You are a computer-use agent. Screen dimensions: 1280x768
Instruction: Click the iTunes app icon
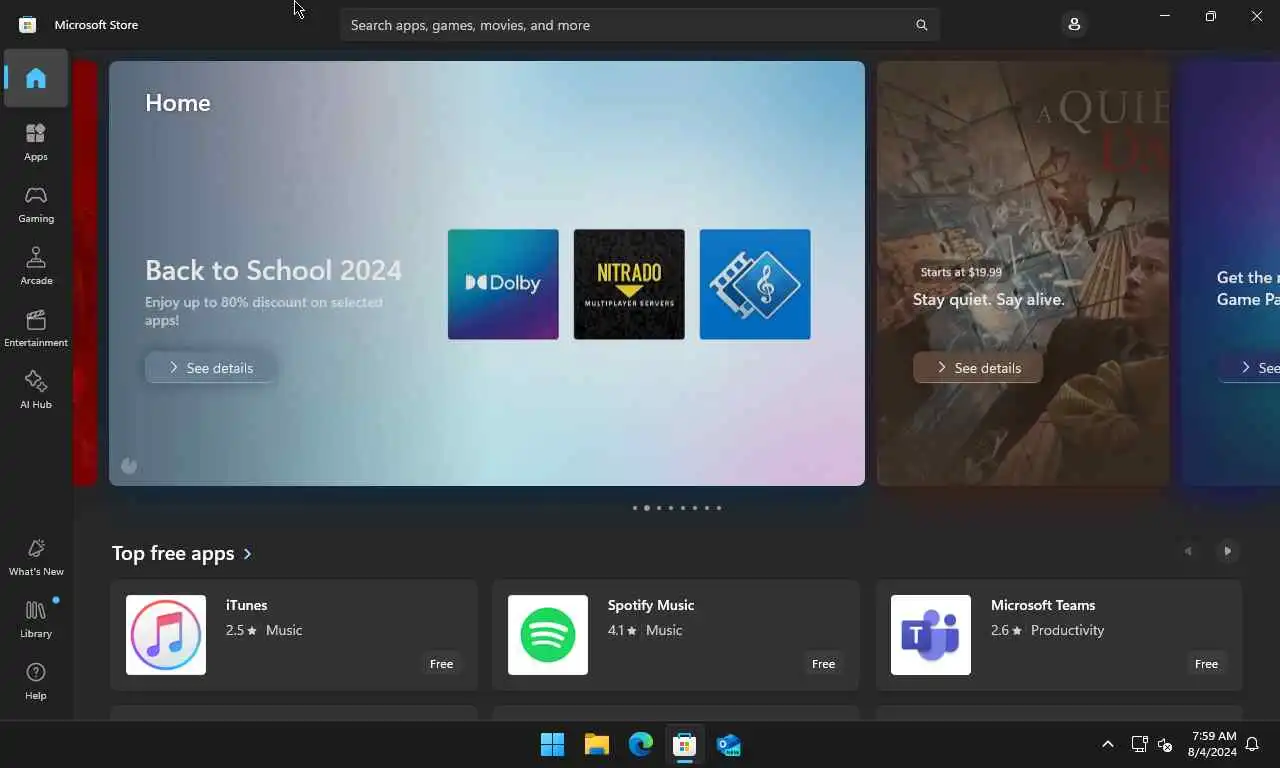166,635
